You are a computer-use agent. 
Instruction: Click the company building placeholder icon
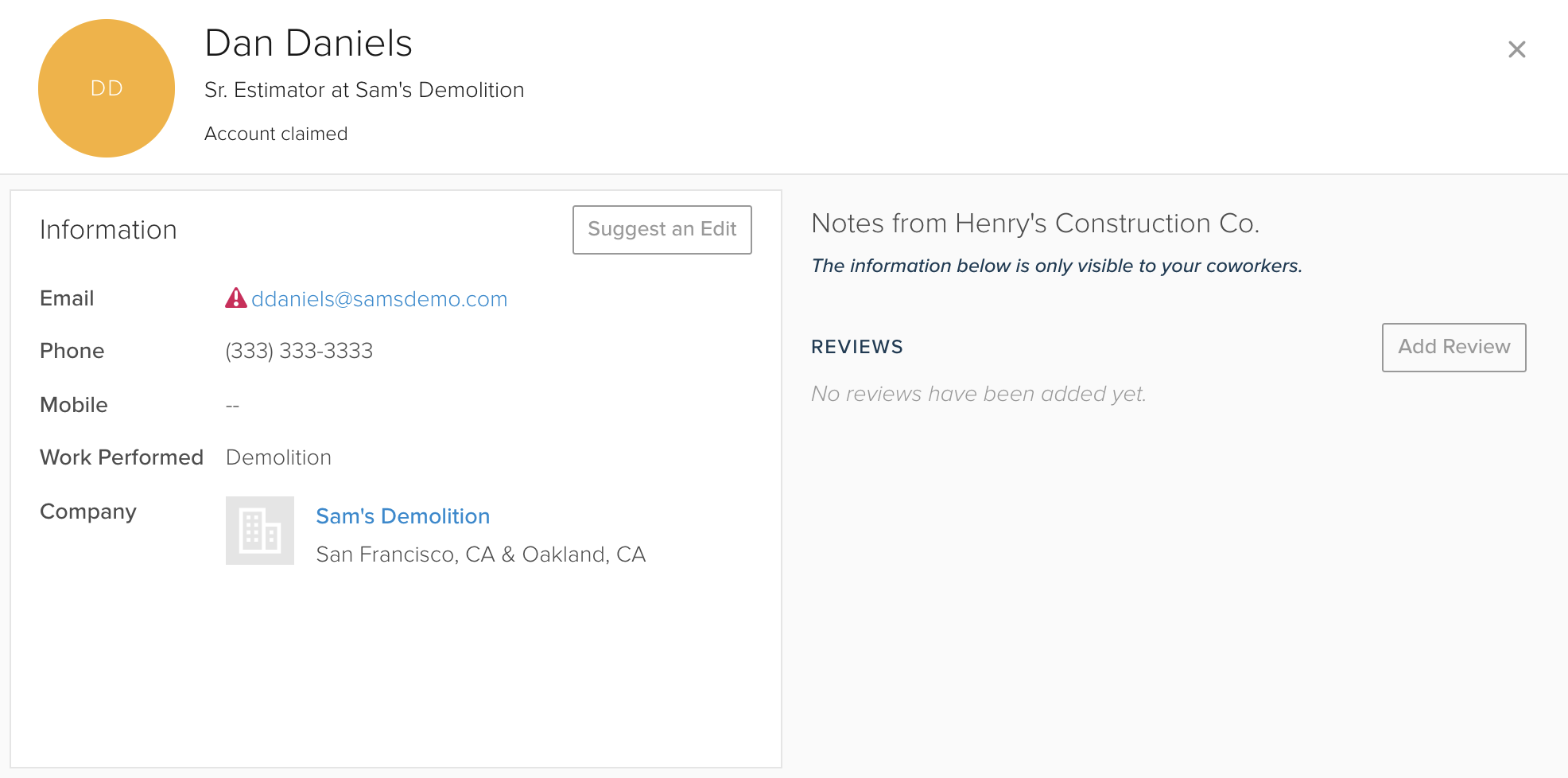[260, 531]
